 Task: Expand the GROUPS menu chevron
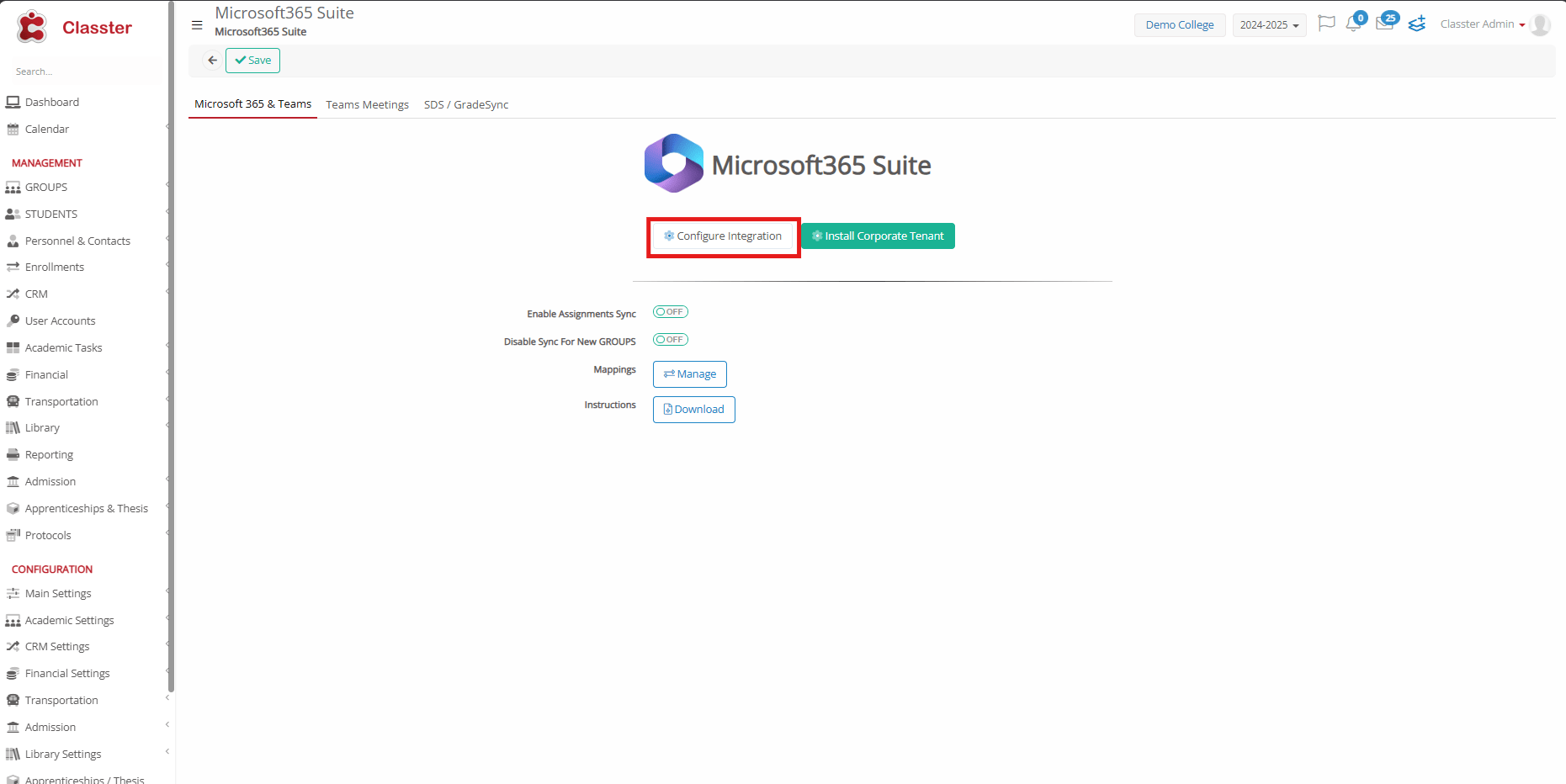(167, 186)
